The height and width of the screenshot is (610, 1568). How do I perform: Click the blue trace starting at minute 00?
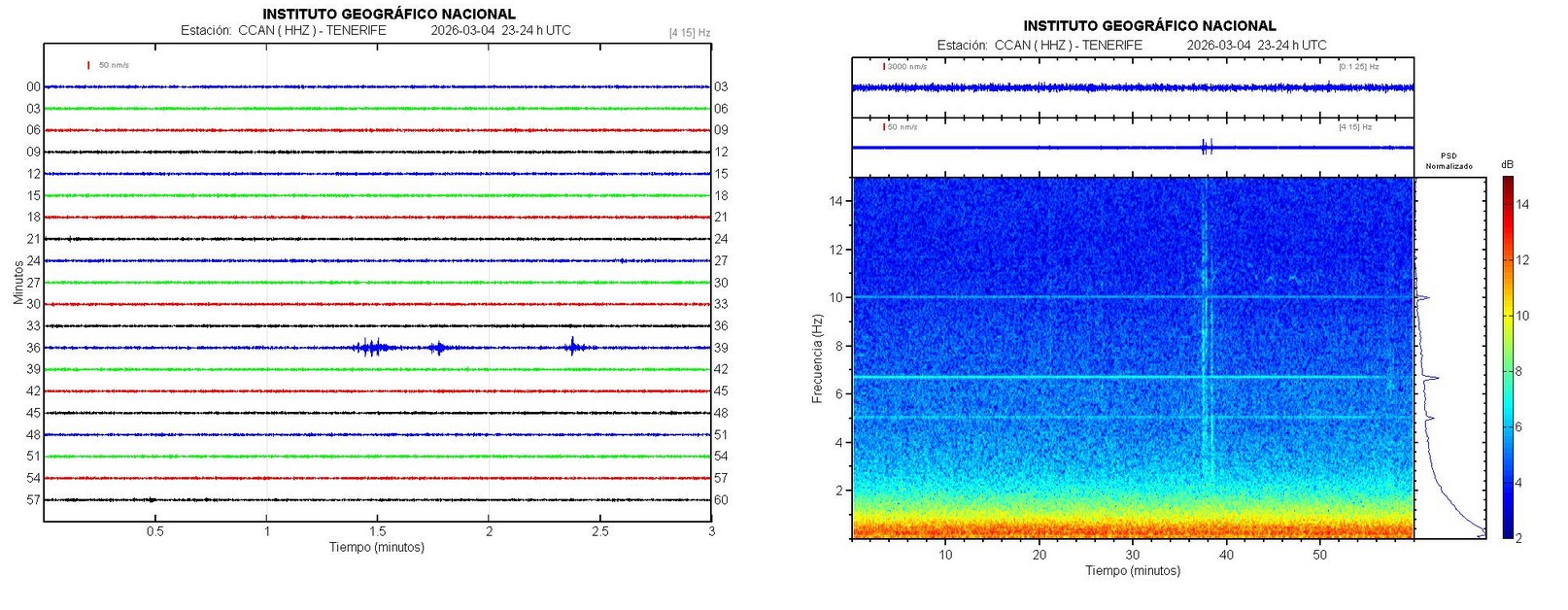tap(194, 86)
